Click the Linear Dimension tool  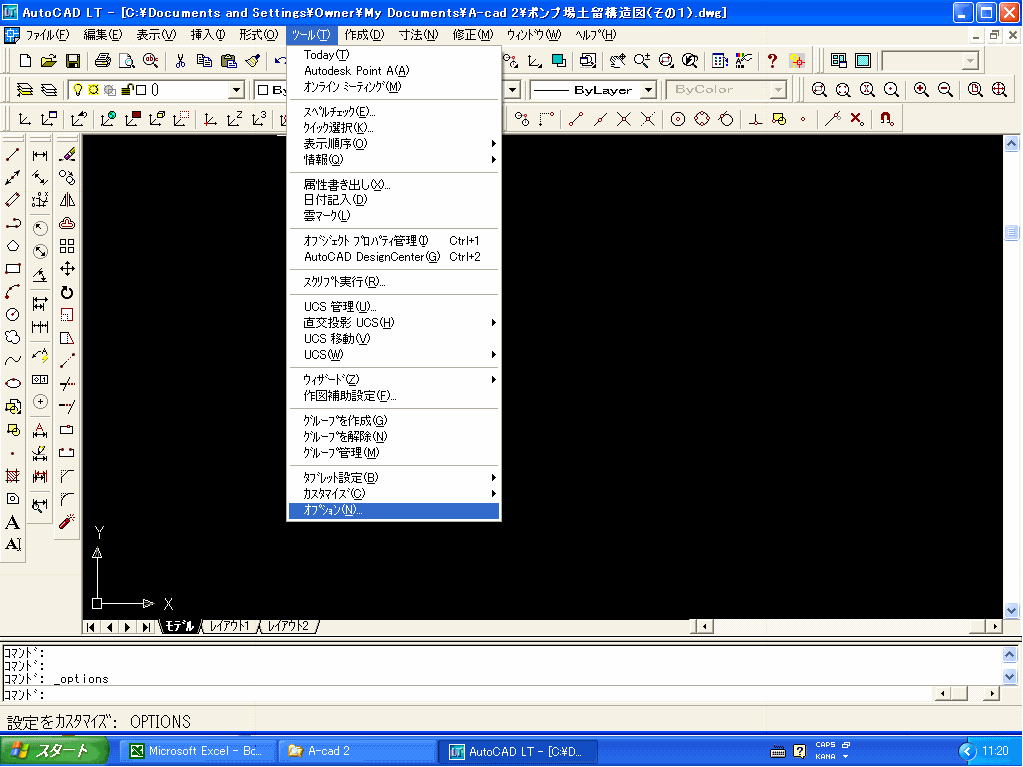[x=40, y=155]
